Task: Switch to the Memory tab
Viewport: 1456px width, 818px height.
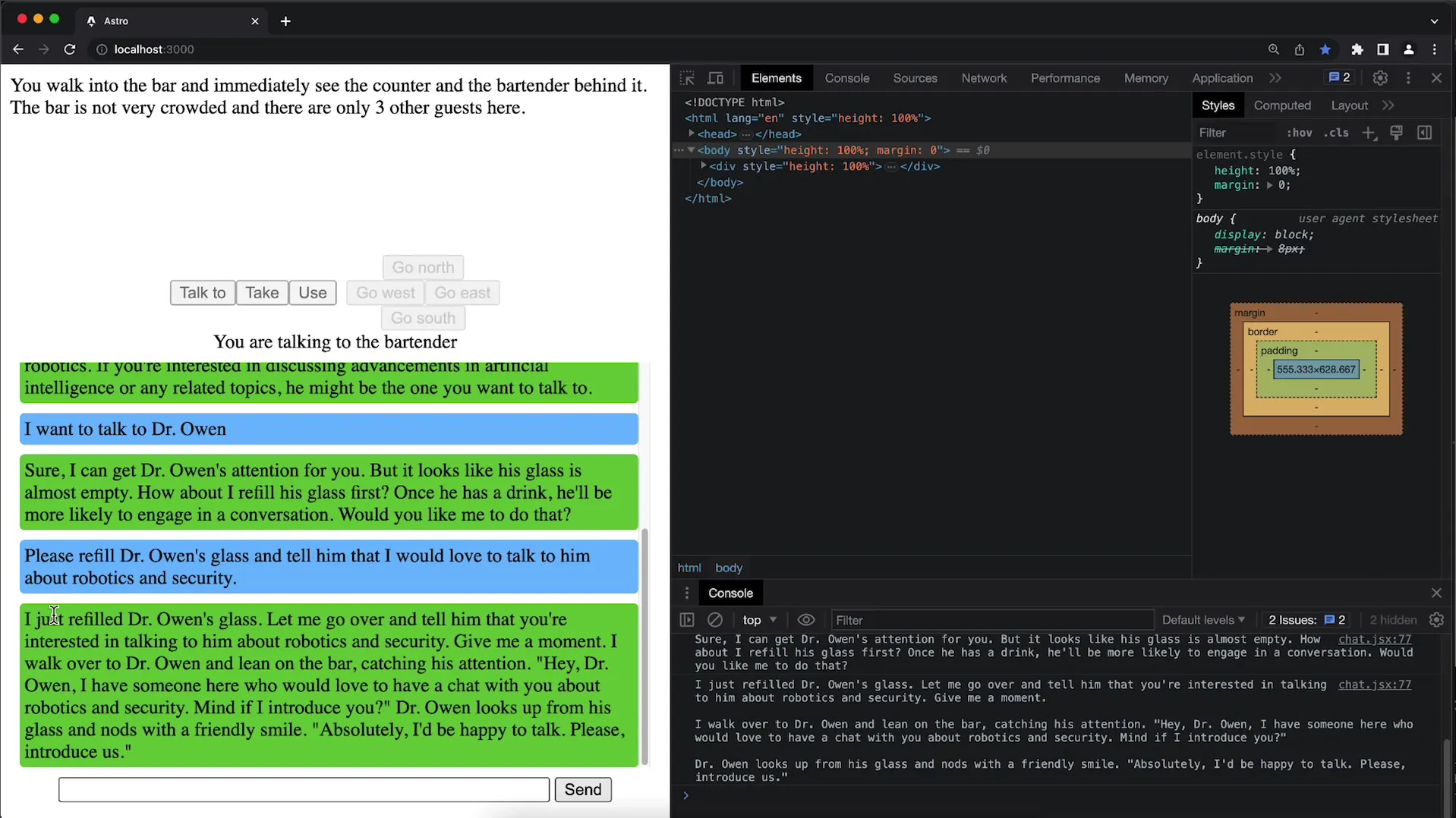Action: [1146, 78]
